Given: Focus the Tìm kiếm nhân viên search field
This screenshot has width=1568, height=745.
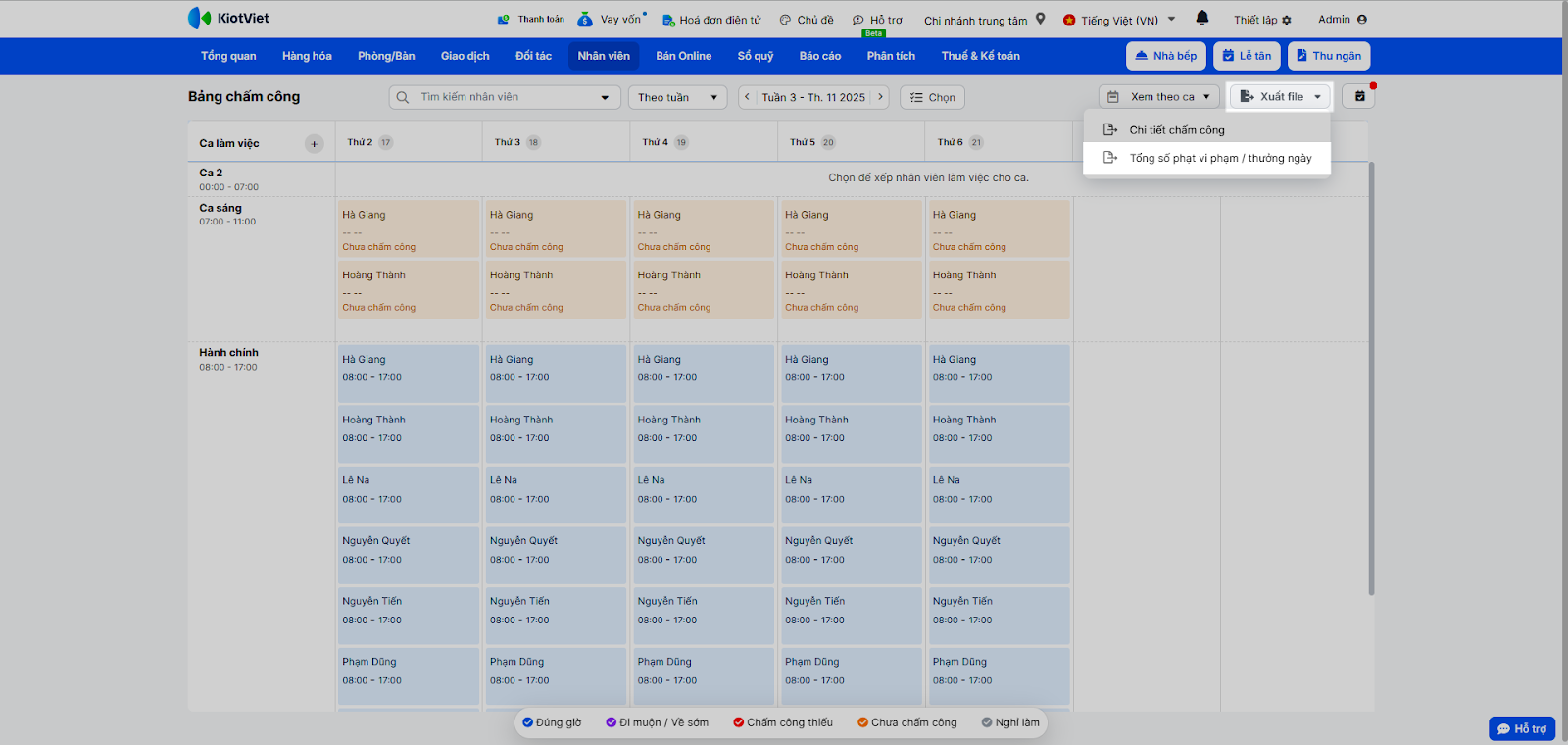Looking at the screenshot, I should click(x=505, y=97).
